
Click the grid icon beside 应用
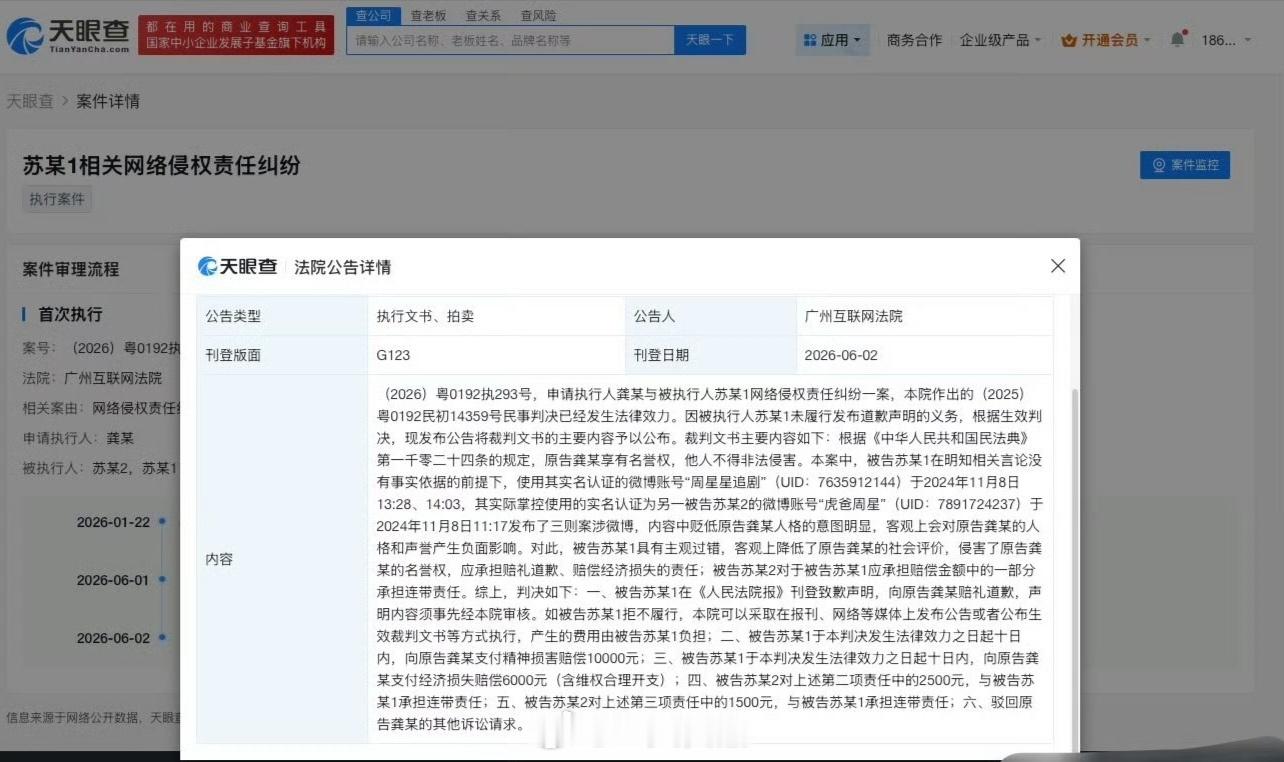point(809,40)
